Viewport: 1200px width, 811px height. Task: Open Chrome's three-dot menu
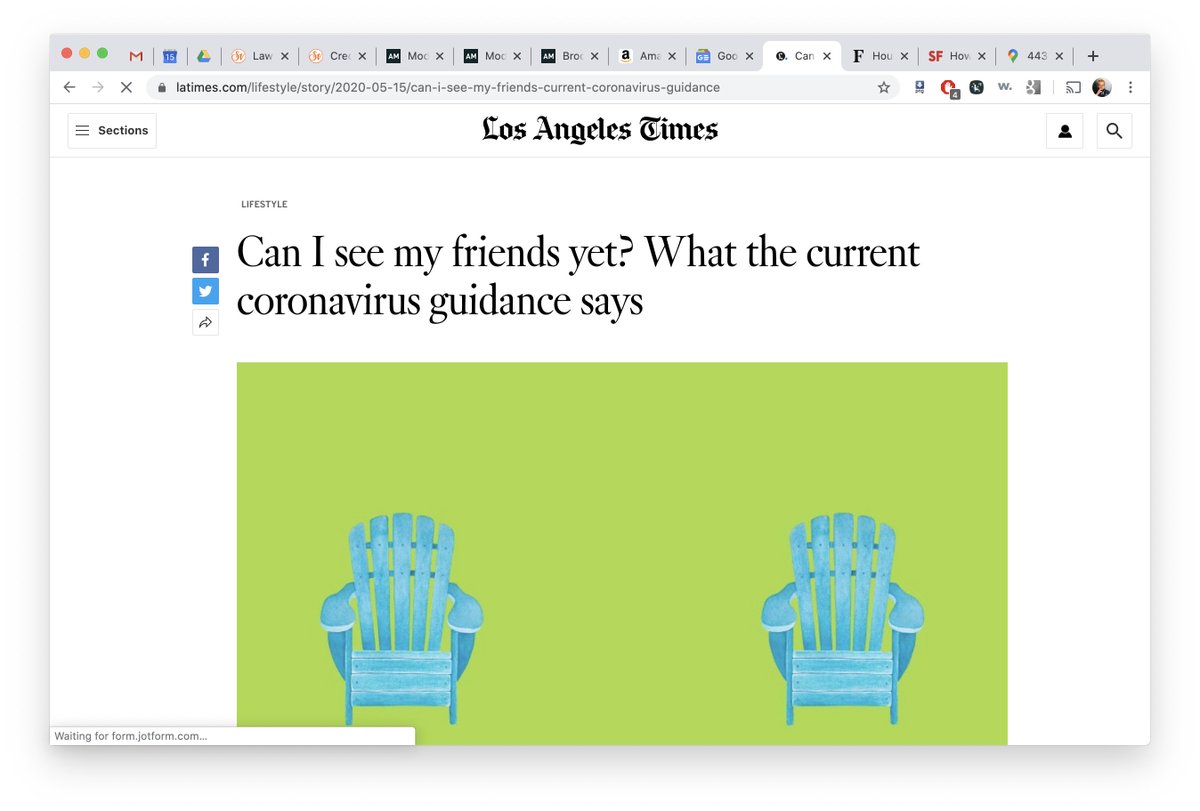tap(1131, 87)
